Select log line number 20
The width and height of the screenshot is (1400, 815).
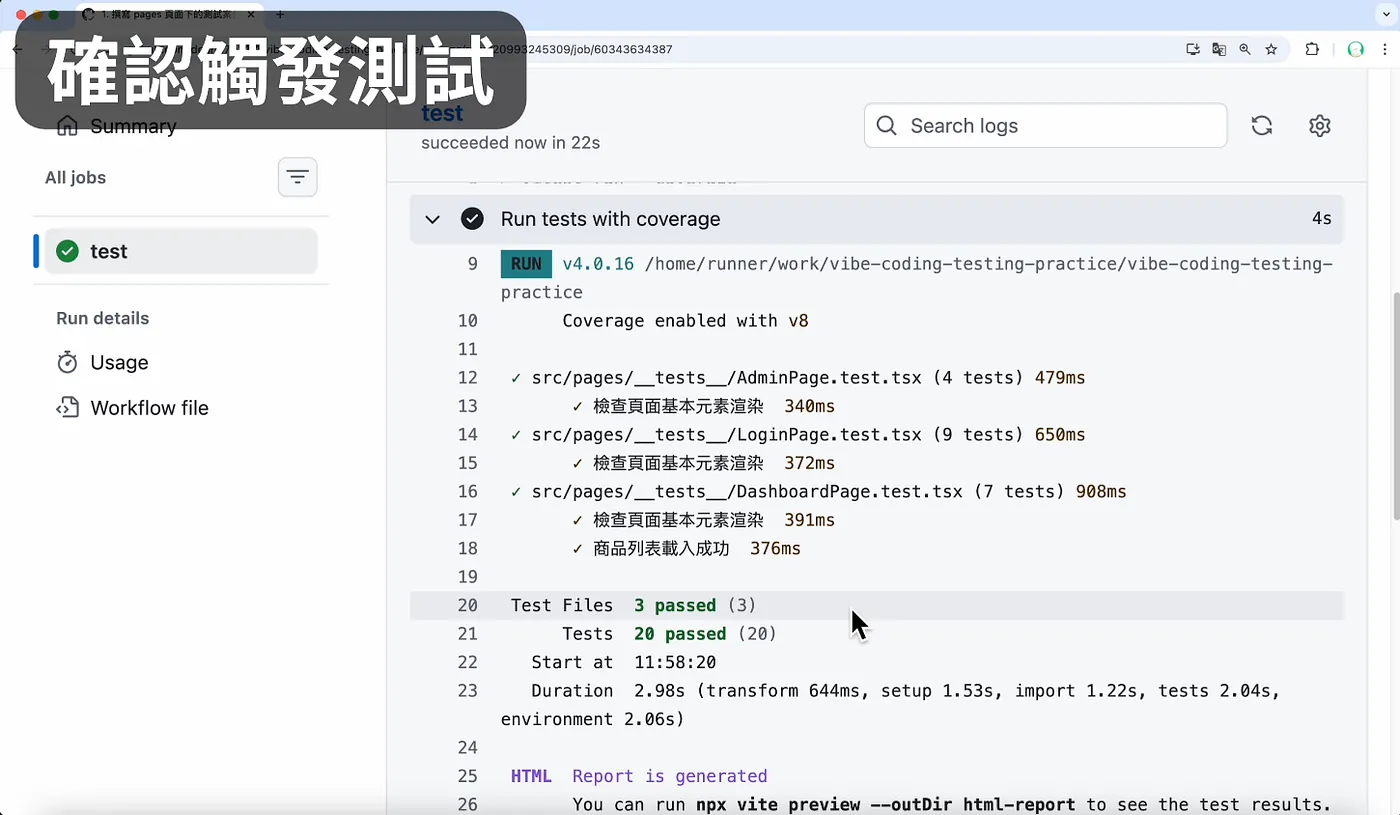(467, 605)
